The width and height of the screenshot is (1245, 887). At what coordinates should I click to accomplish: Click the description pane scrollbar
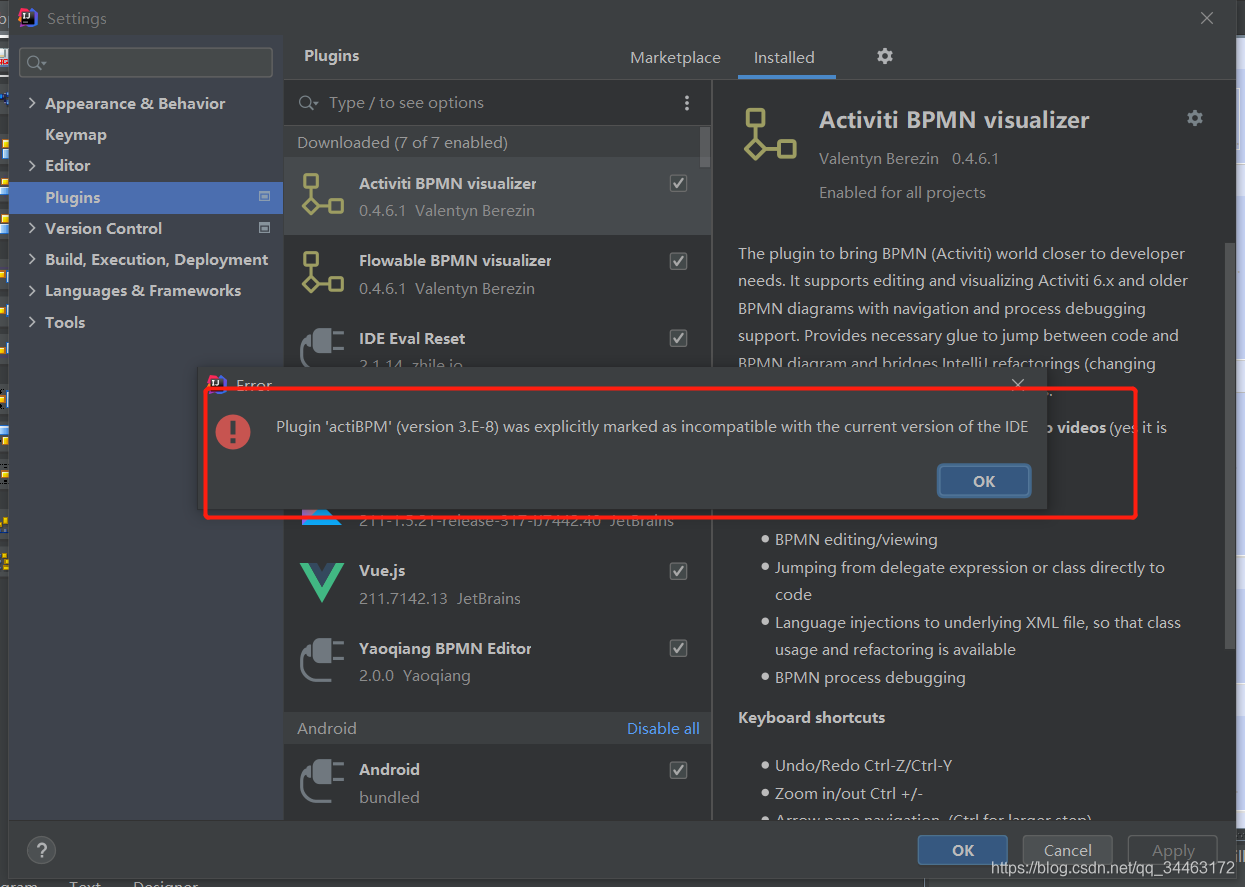click(x=1230, y=445)
